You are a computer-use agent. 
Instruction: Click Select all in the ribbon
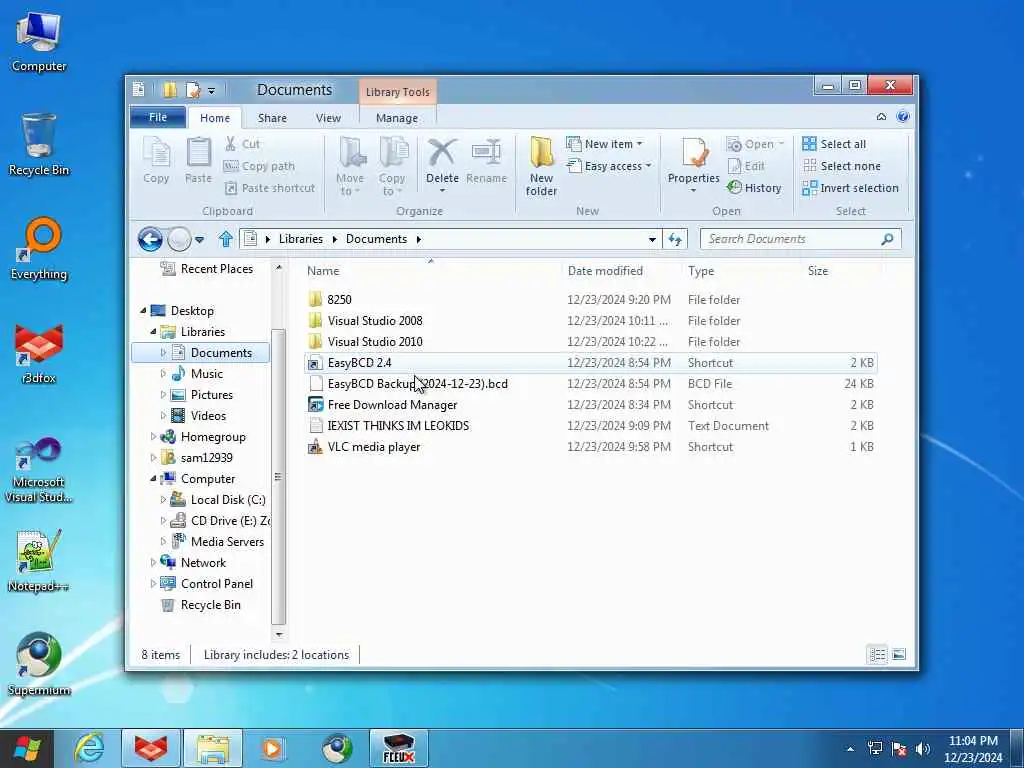(834, 144)
